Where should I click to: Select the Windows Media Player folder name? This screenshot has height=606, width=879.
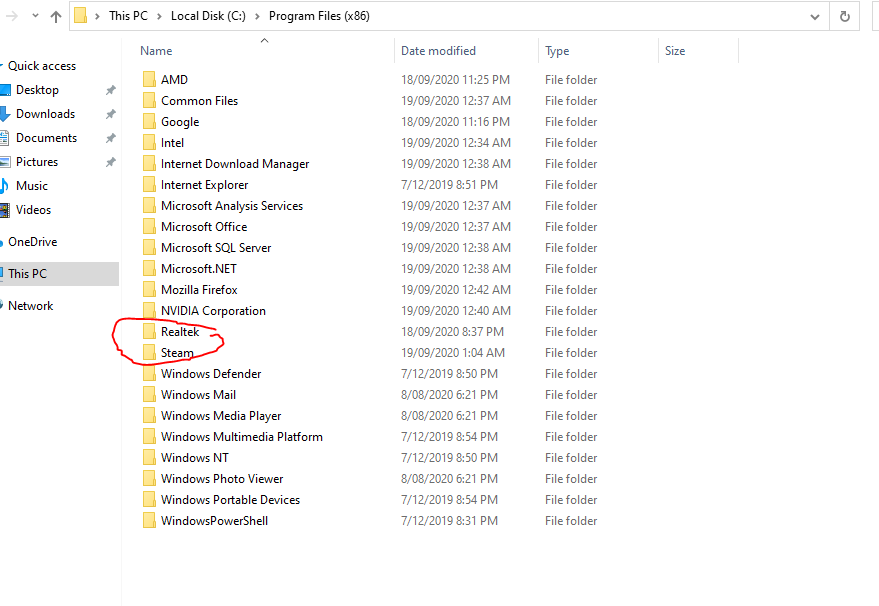click(x=221, y=416)
